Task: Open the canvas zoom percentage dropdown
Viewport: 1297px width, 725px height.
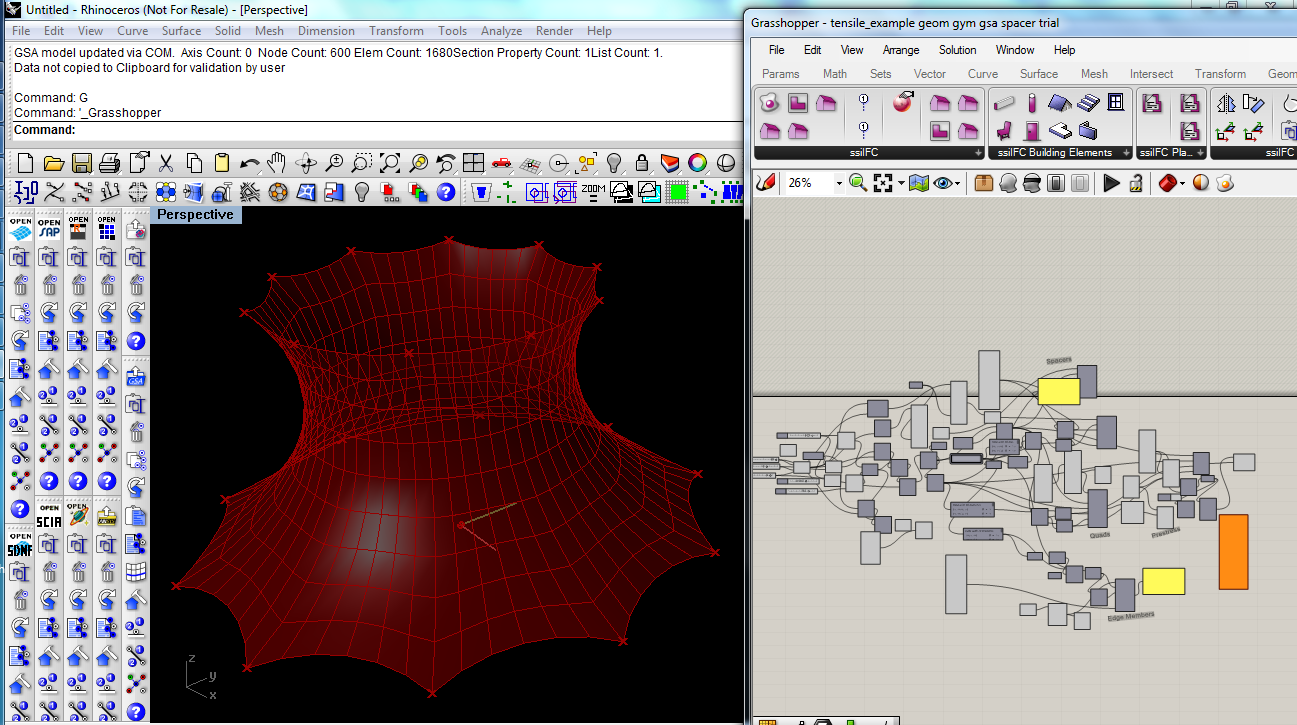Action: [x=838, y=183]
